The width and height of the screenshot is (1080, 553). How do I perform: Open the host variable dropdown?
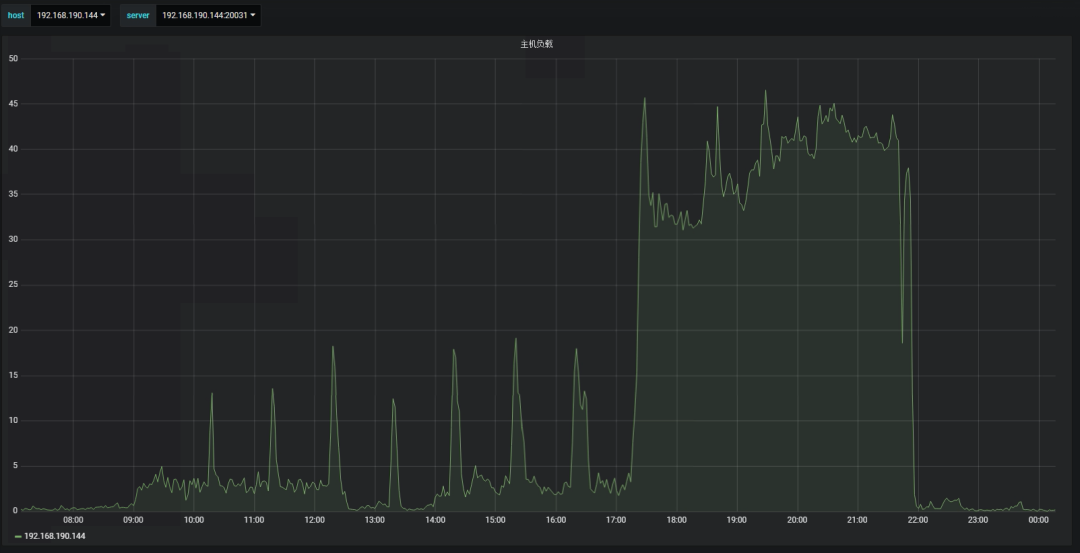click(70, 15)
